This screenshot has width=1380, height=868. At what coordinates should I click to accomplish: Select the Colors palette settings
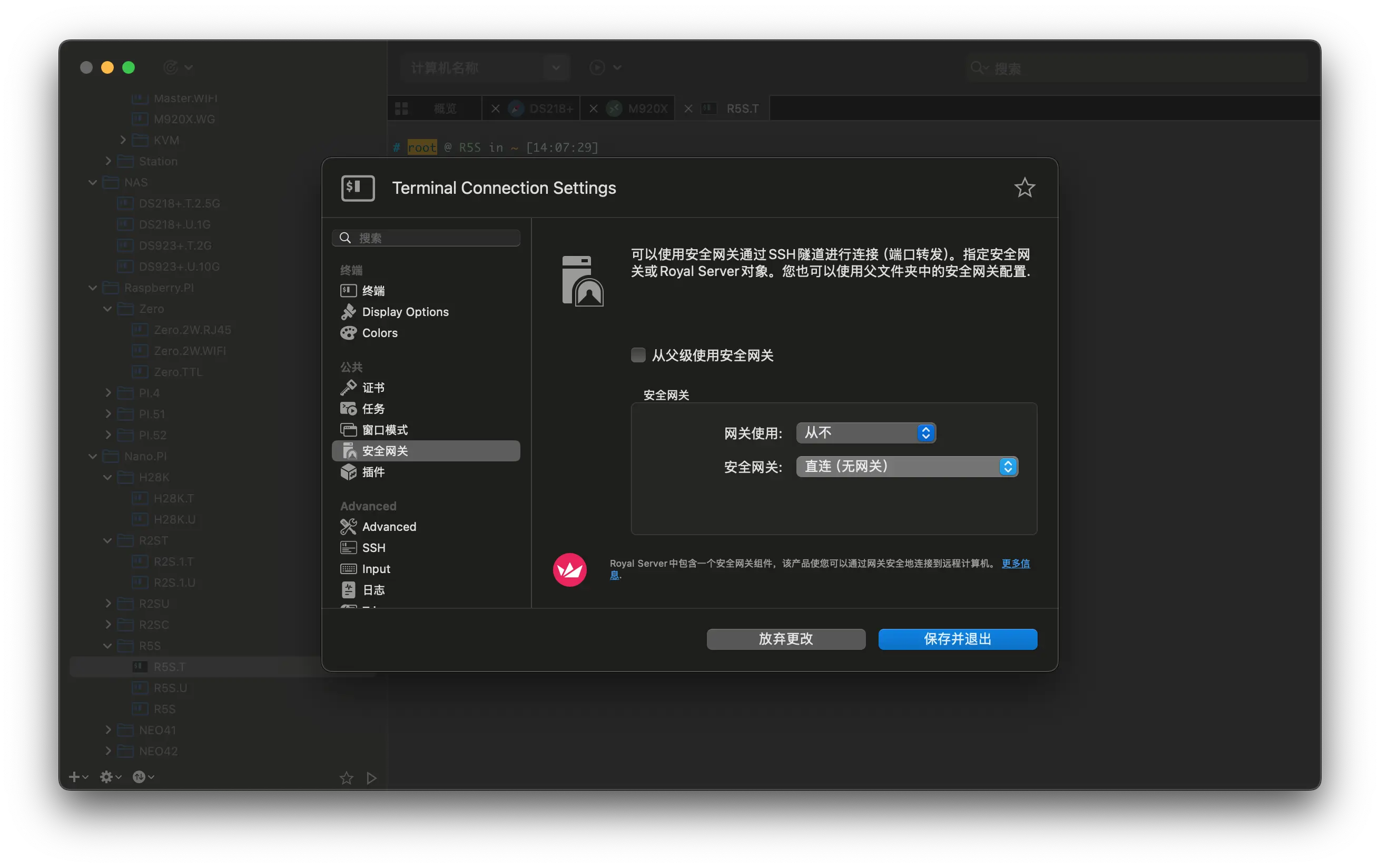(x=379, y=333)
